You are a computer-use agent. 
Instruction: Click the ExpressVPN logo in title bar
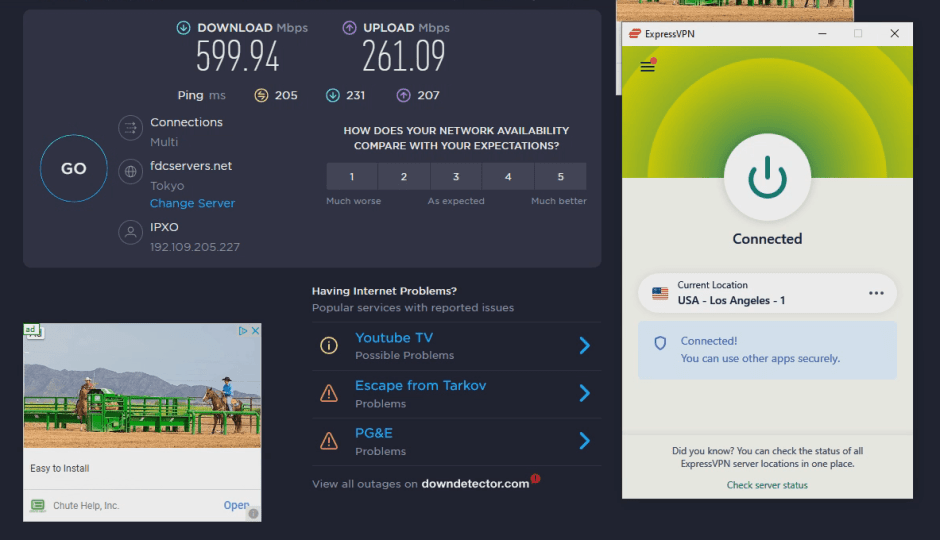(x=635, y=34)
